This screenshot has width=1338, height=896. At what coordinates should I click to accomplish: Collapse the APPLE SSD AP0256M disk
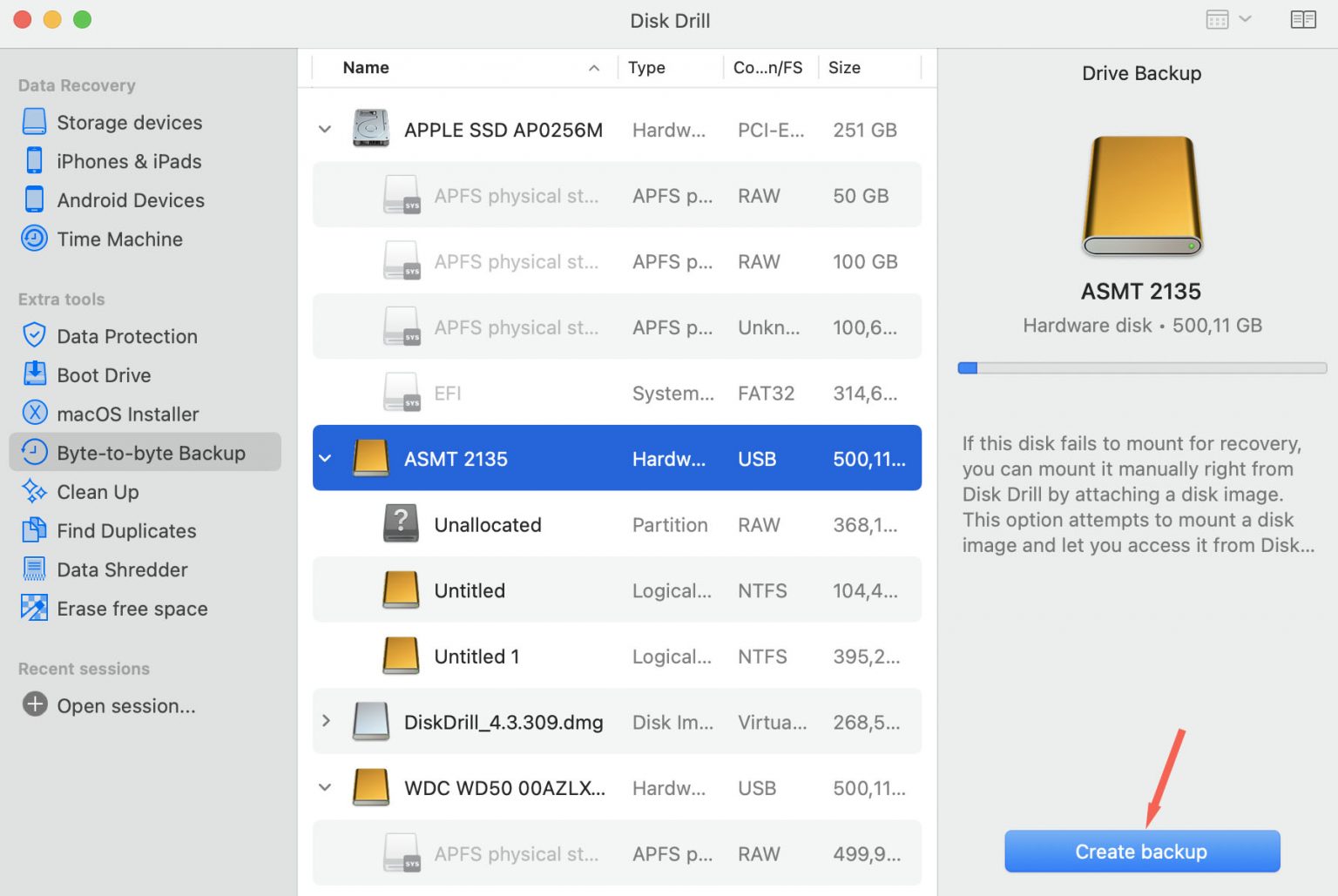[325, 129]
